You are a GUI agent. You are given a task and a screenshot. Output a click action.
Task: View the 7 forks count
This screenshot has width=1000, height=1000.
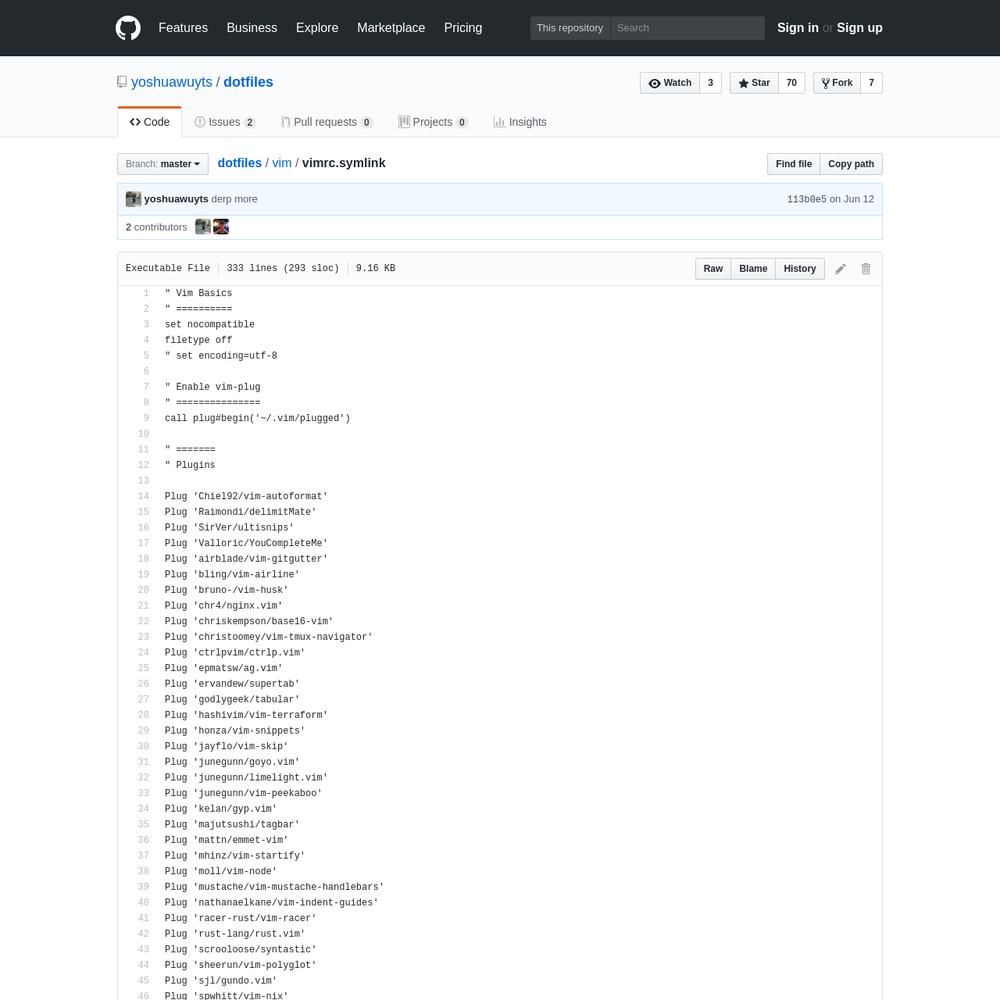(x=871, y=83)
